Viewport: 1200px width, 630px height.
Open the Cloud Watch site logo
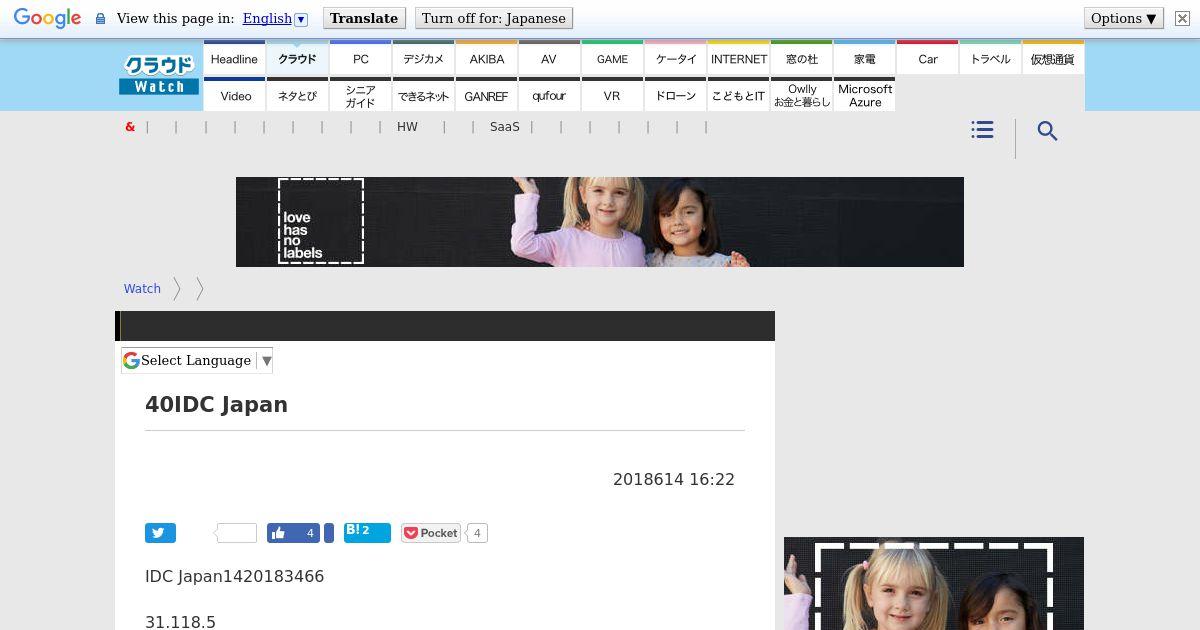pyautogui.click(x=159, y=75)
